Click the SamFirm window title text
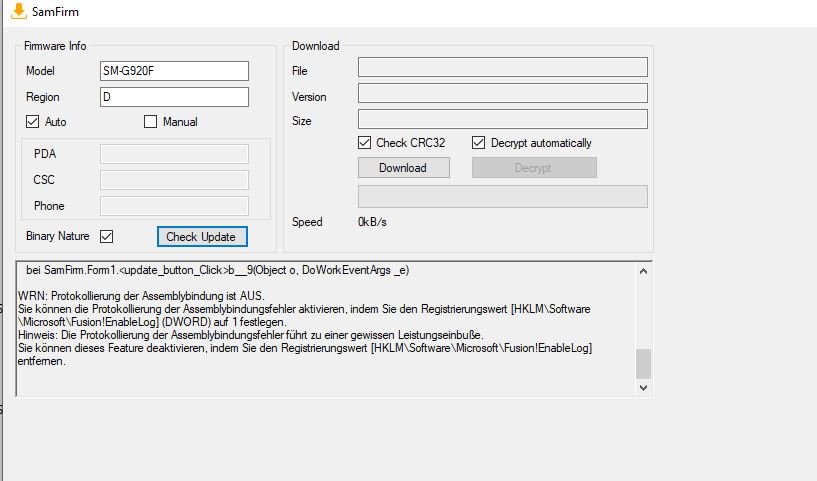Viewport: 817px width, 481px height. click(55, 11)
